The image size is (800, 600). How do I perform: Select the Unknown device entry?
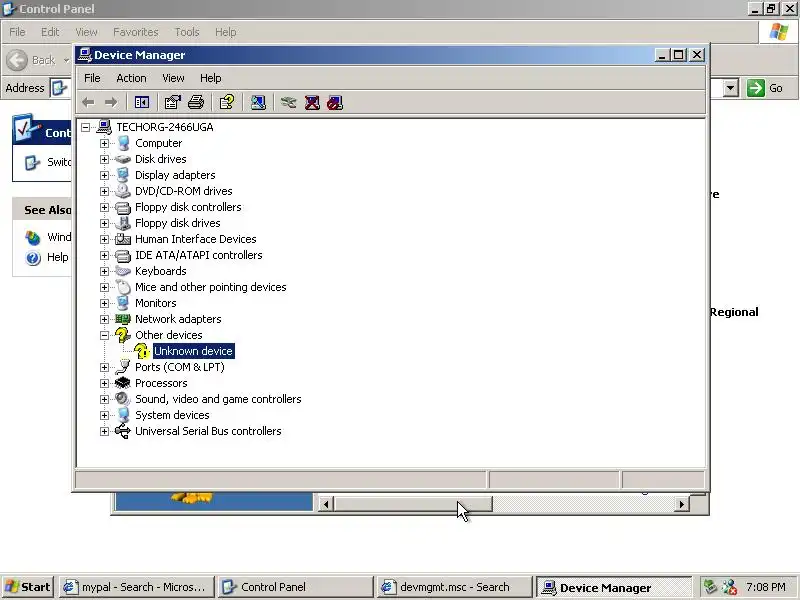tap(193, 351)
